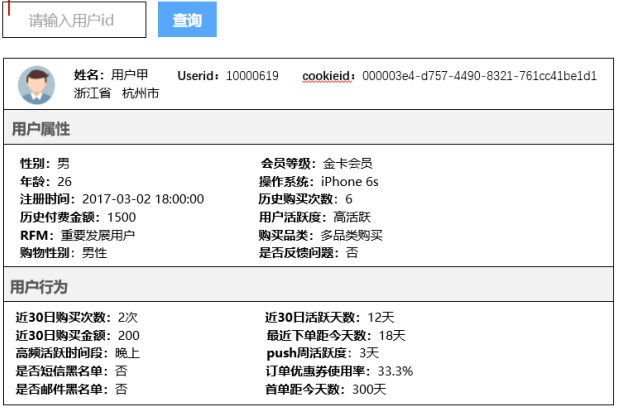Select the 性别: 男 row

coord(45,163)
